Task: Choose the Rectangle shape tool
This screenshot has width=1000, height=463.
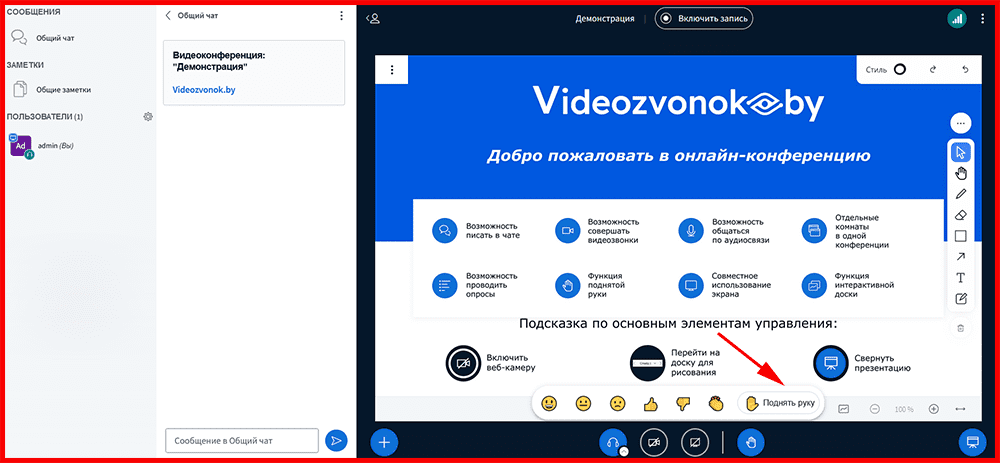Action: [960, 236]
